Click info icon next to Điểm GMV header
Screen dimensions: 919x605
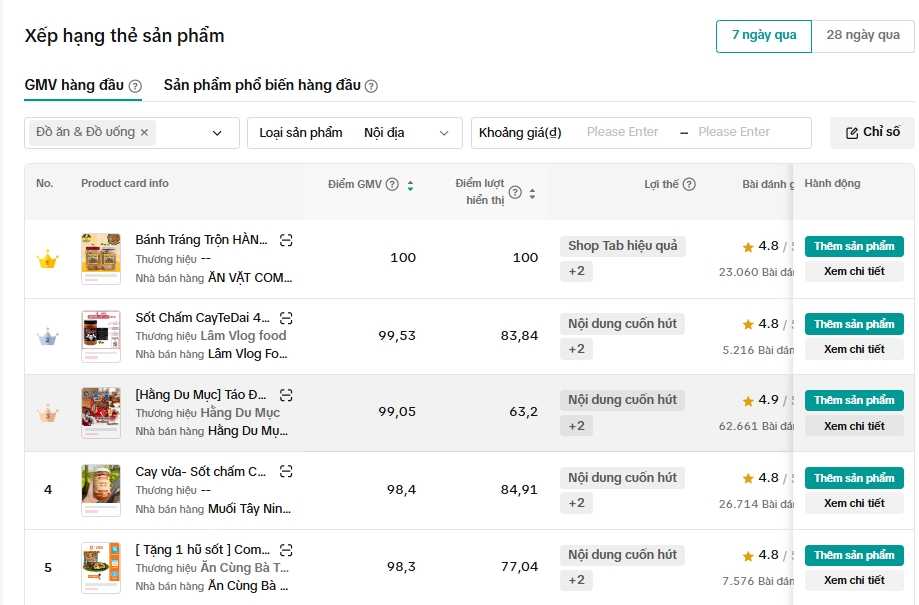tap(392, 184)
